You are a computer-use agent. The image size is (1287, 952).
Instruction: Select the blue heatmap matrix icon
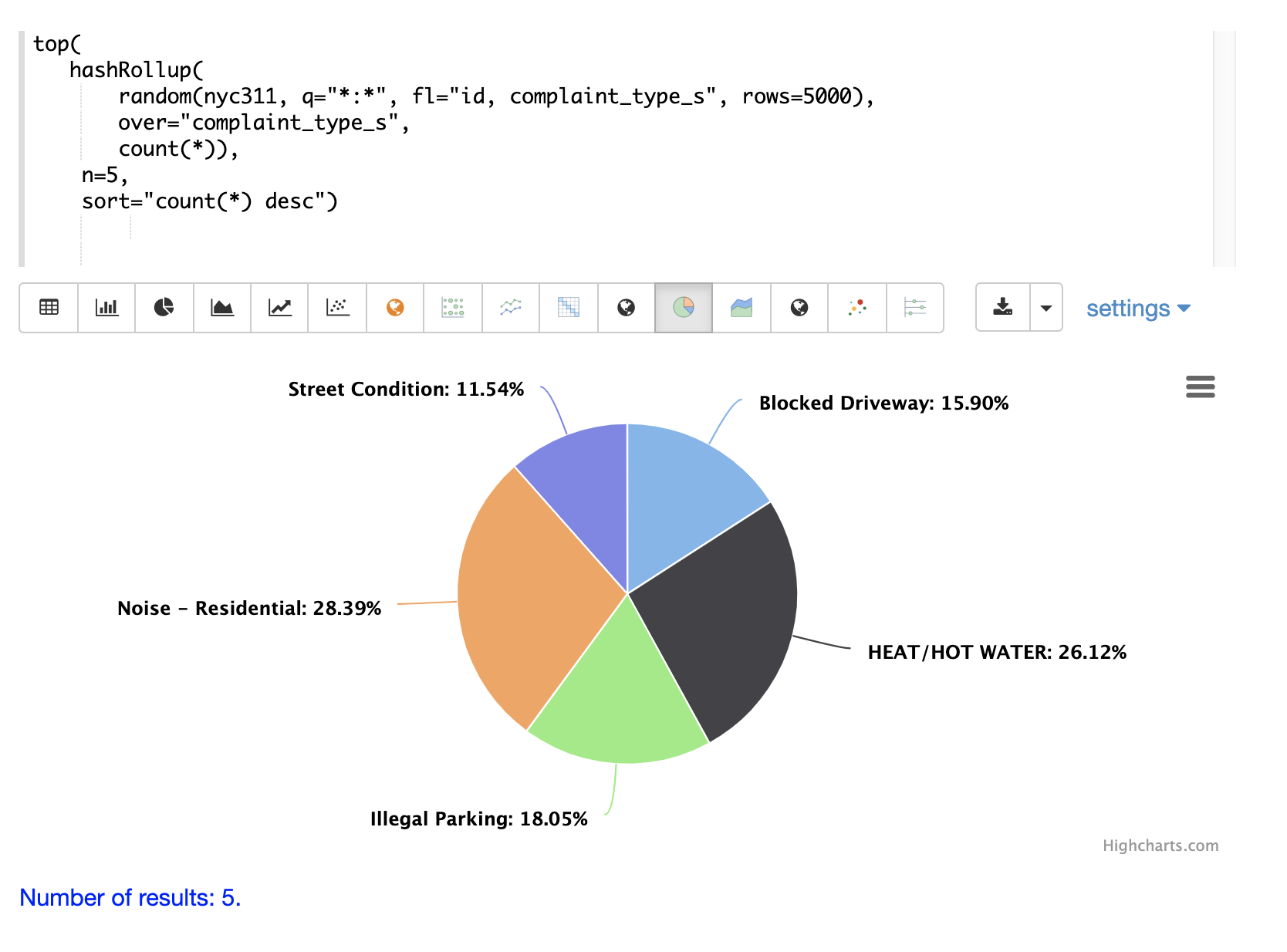click(569, 307)
